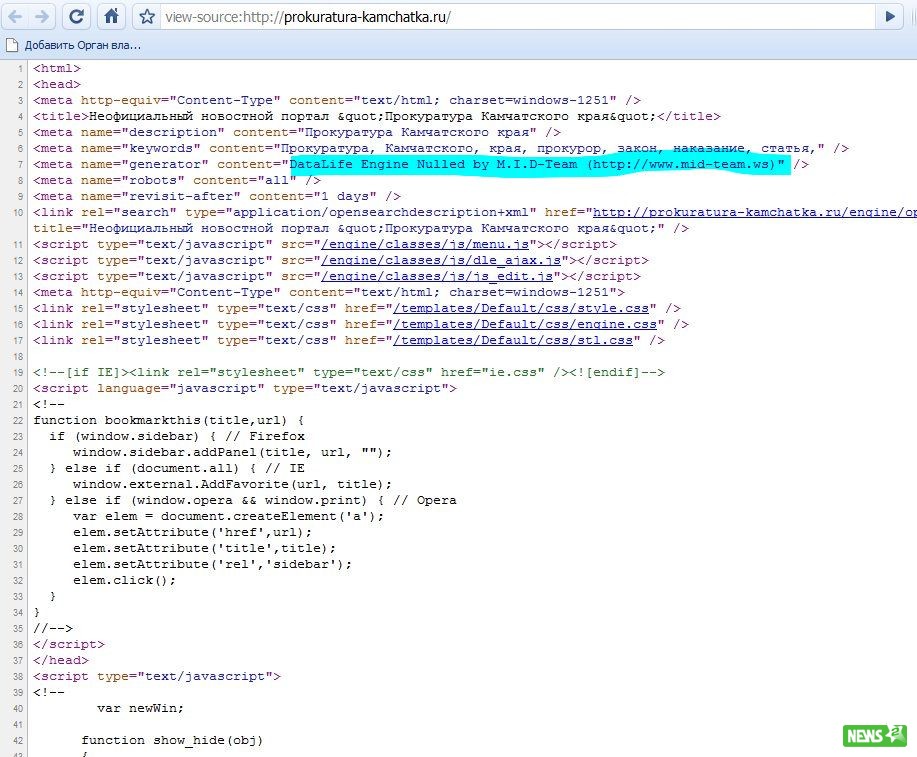The image size is (917, 757).
Task: Select the meta name="description" line
Action: tap(297, 132)
